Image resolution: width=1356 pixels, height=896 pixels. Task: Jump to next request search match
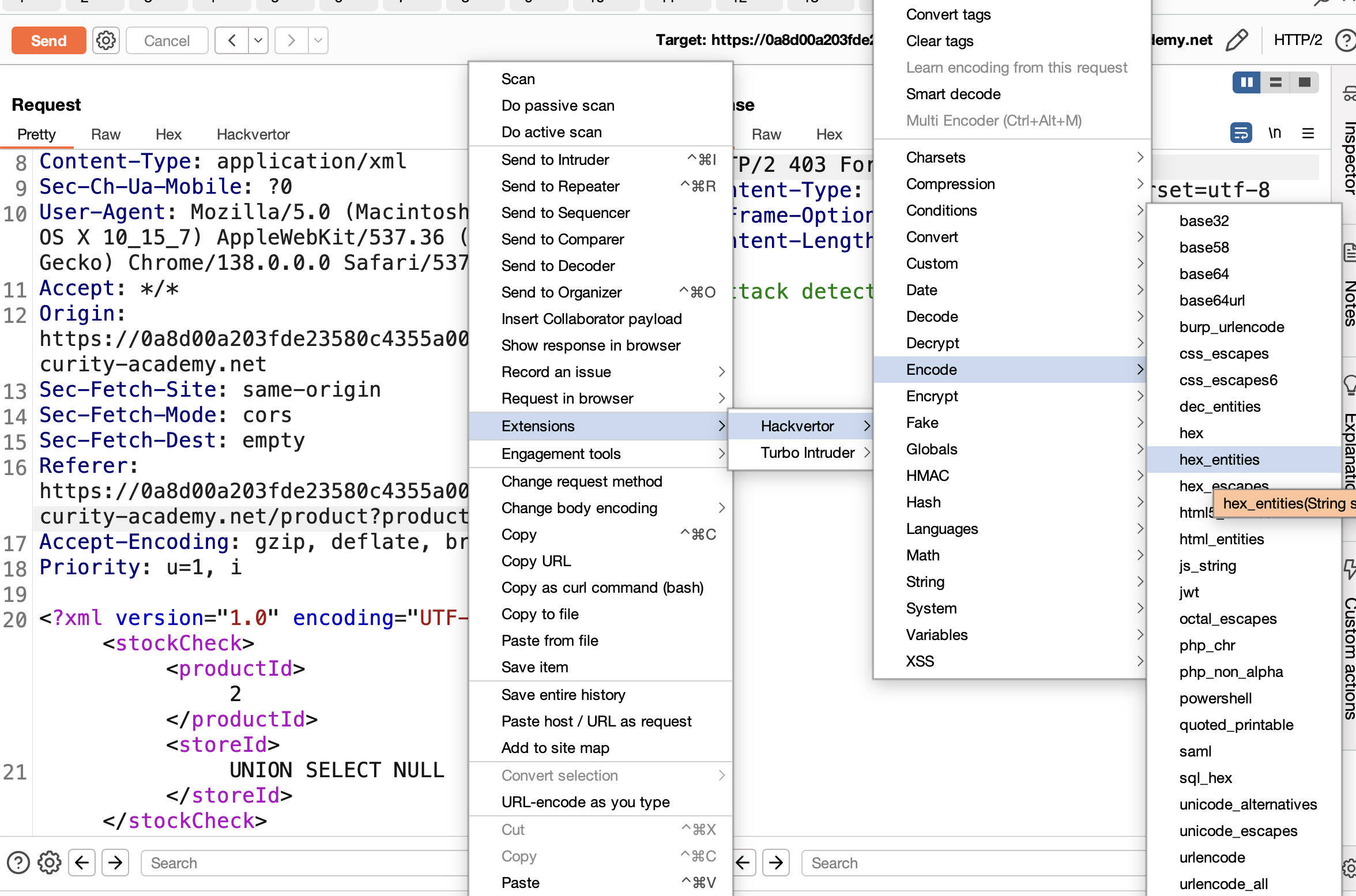[115, 863]
